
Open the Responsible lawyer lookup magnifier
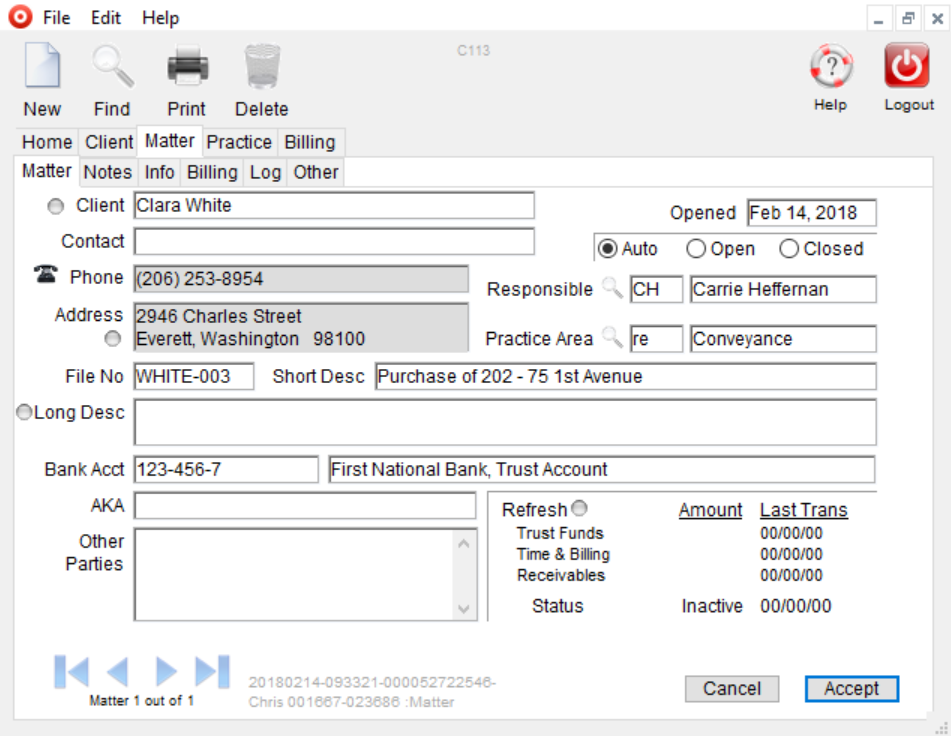click(610, 290)
